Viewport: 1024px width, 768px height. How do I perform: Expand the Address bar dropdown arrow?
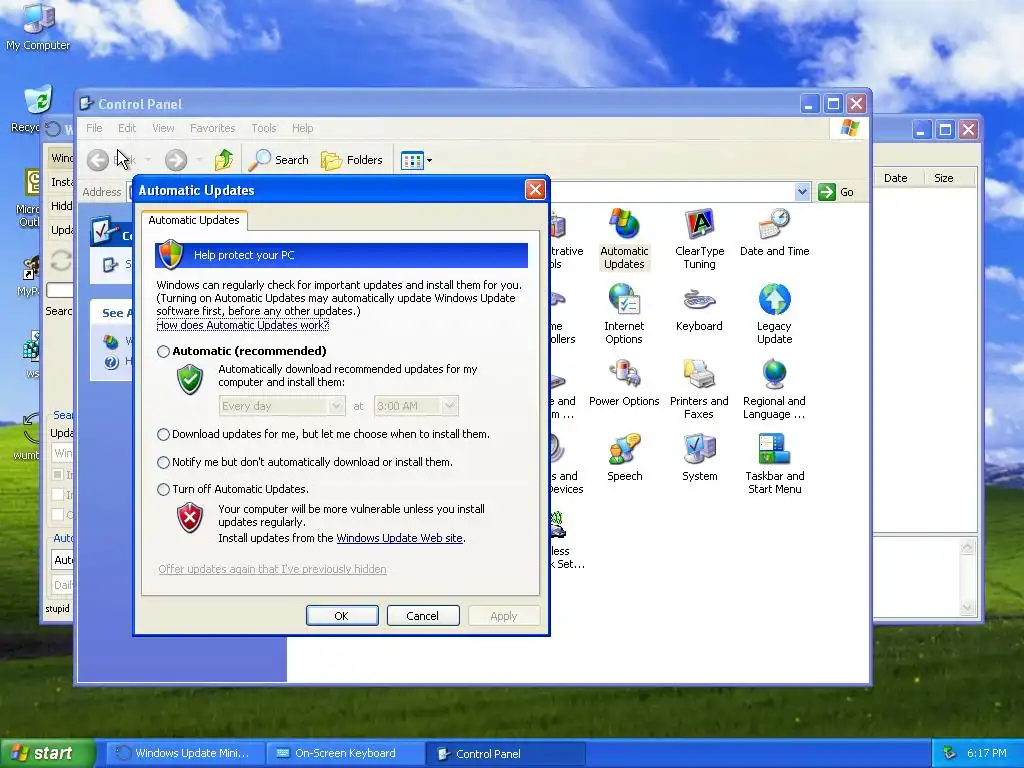click(802, 192)
